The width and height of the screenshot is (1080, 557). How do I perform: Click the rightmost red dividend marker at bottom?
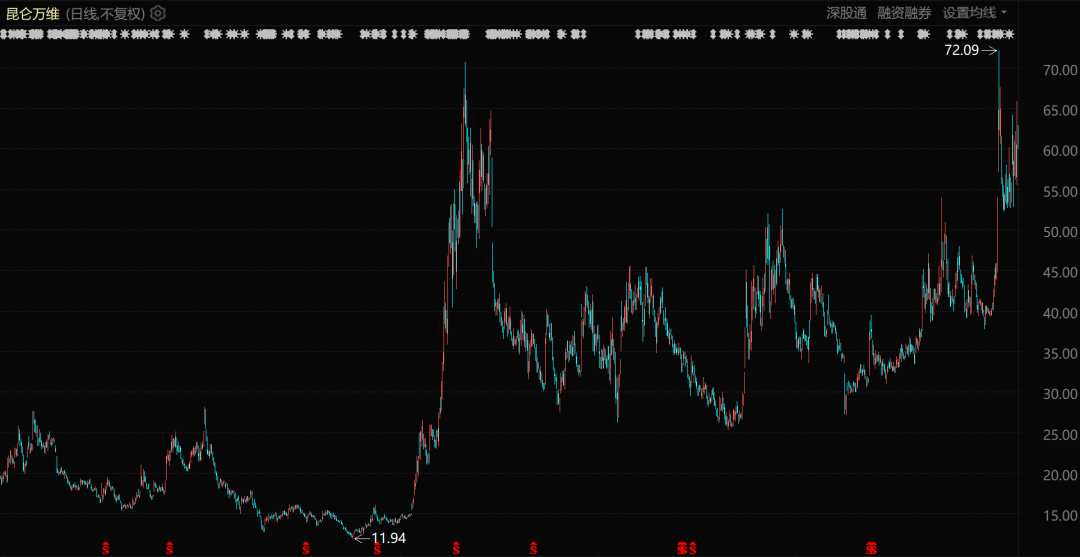(x=871, y=547)
